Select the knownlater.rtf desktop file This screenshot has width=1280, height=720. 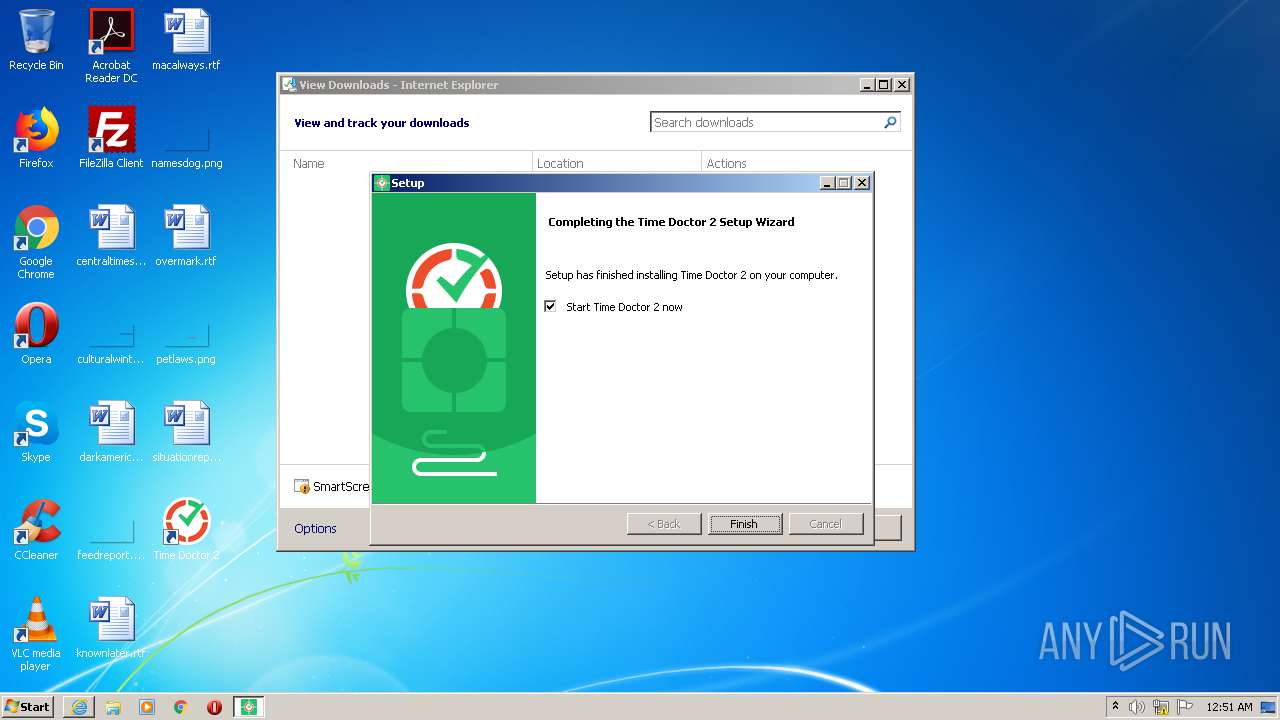111,628
